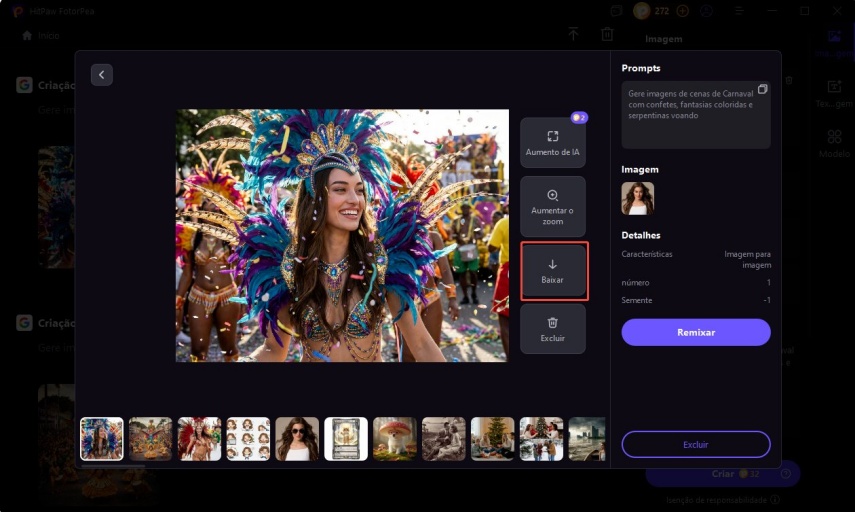
Task: Select the mushroom dog thumbnail
Action: click(x=395, y=439)
